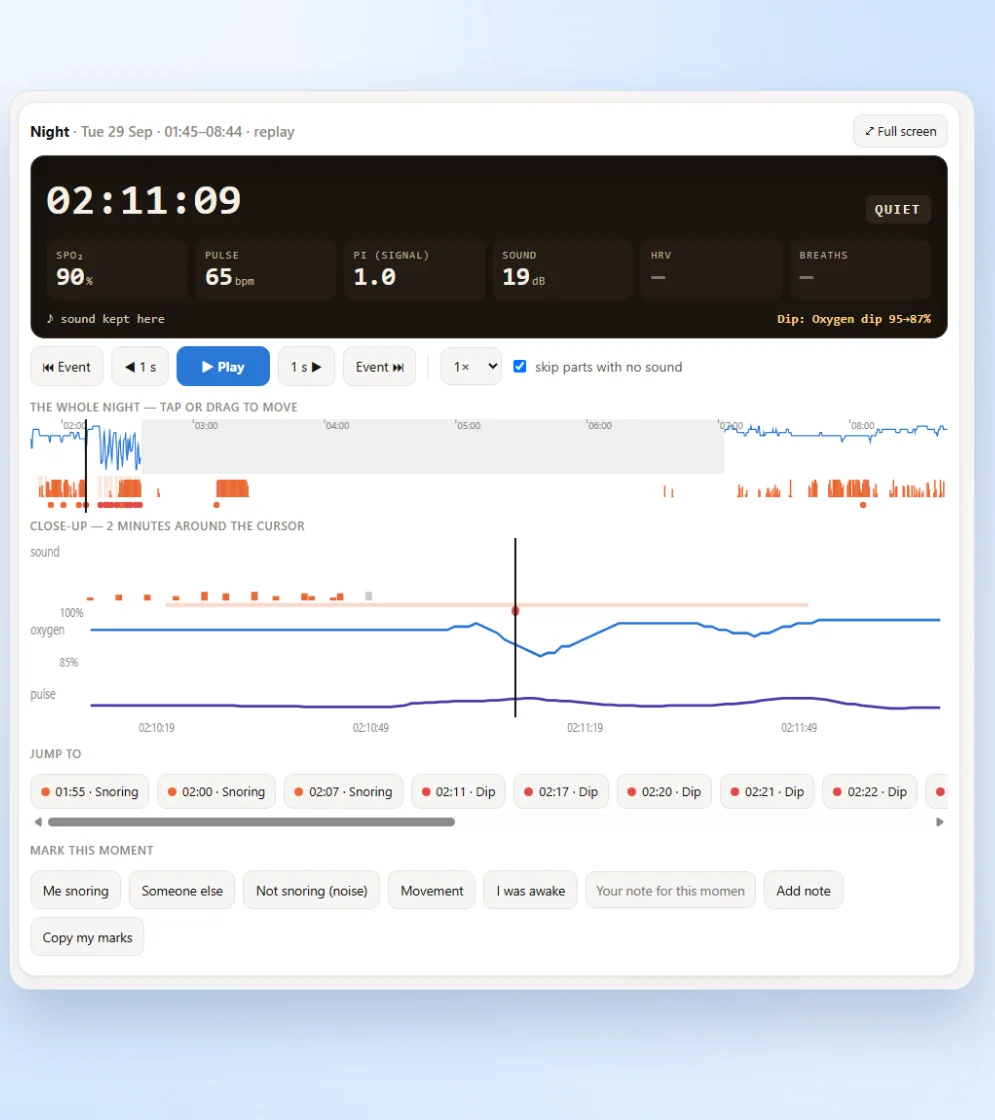Click the jump-to horizontal scrollbar thumb

pos(251,822)
